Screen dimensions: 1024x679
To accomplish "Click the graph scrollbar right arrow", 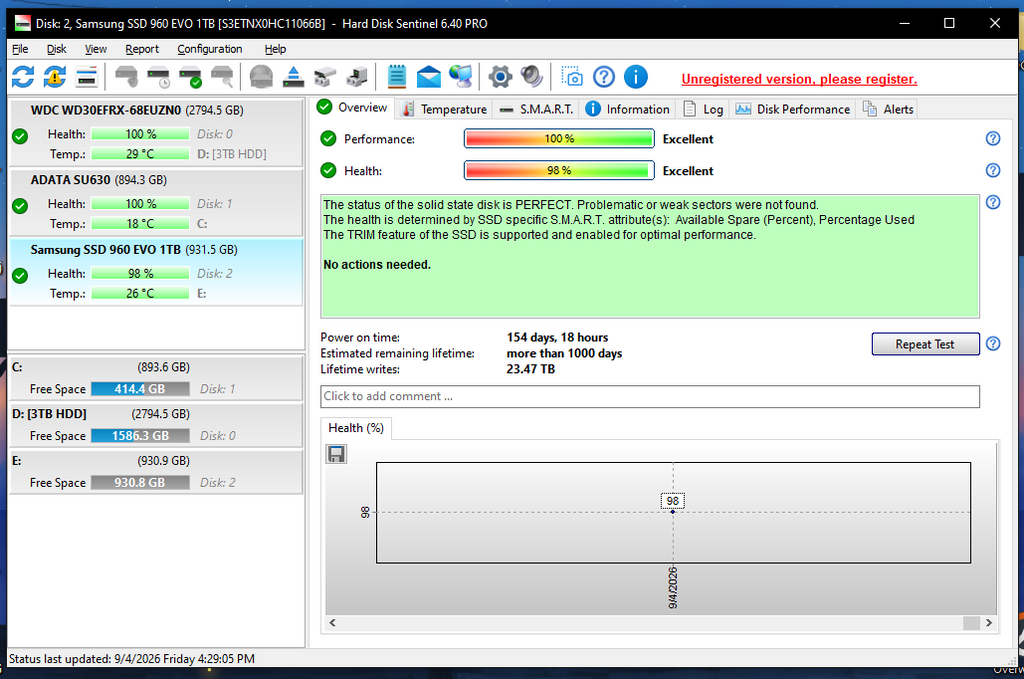I will [989, 623].
